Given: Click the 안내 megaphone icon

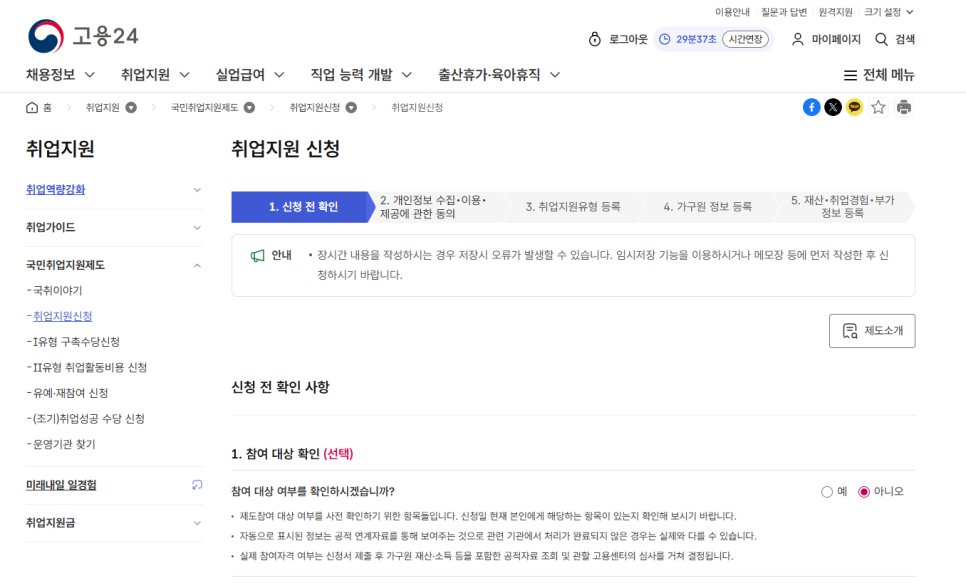Looking at the screenshot, I should [258, 255].
